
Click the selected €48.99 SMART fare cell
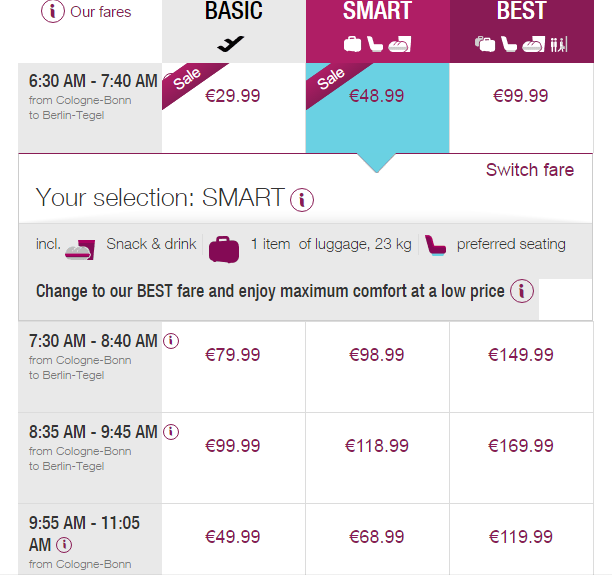377,96
